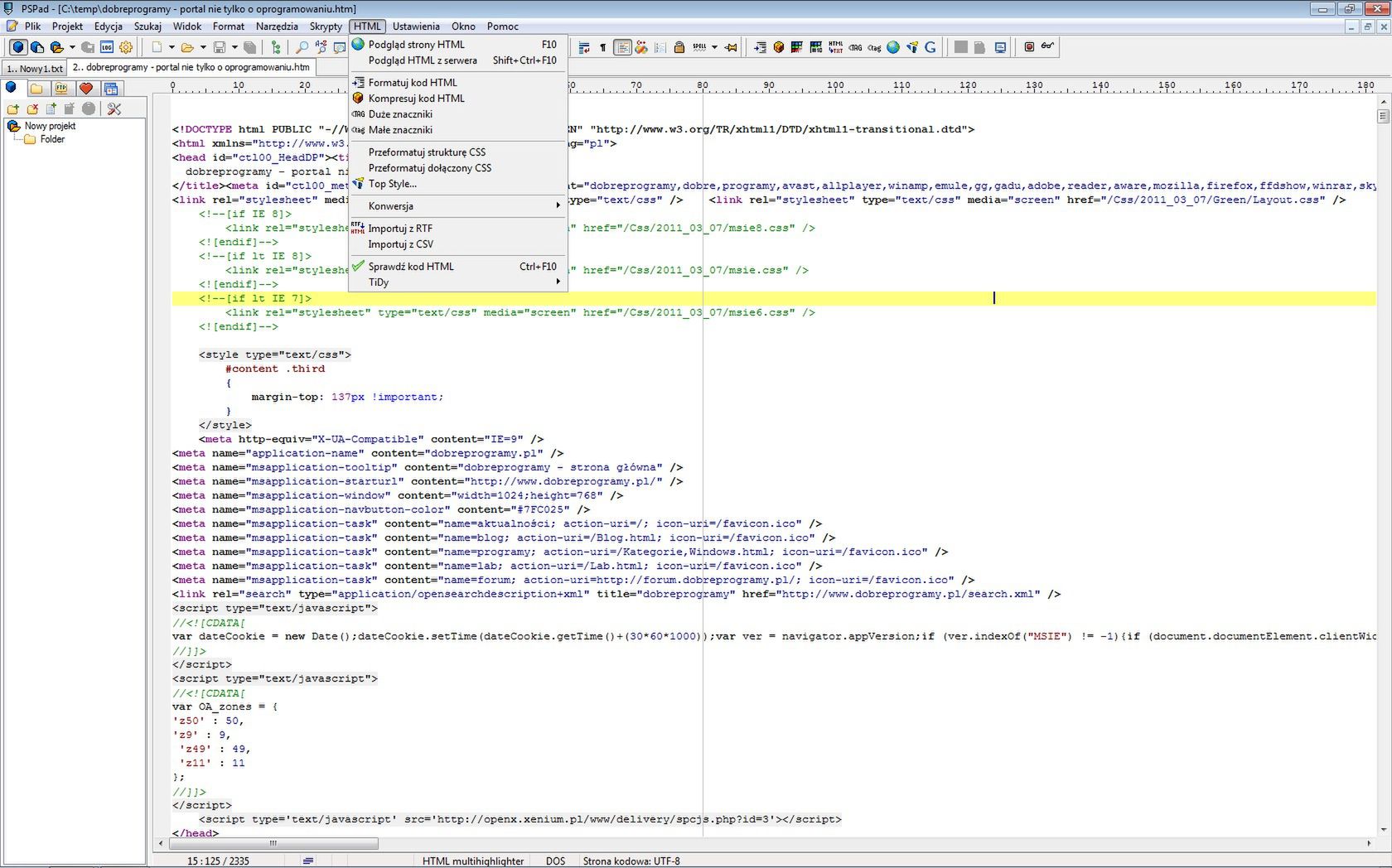
Task: Click the horizontal scrollbar thumb
Action: [273, 843]
